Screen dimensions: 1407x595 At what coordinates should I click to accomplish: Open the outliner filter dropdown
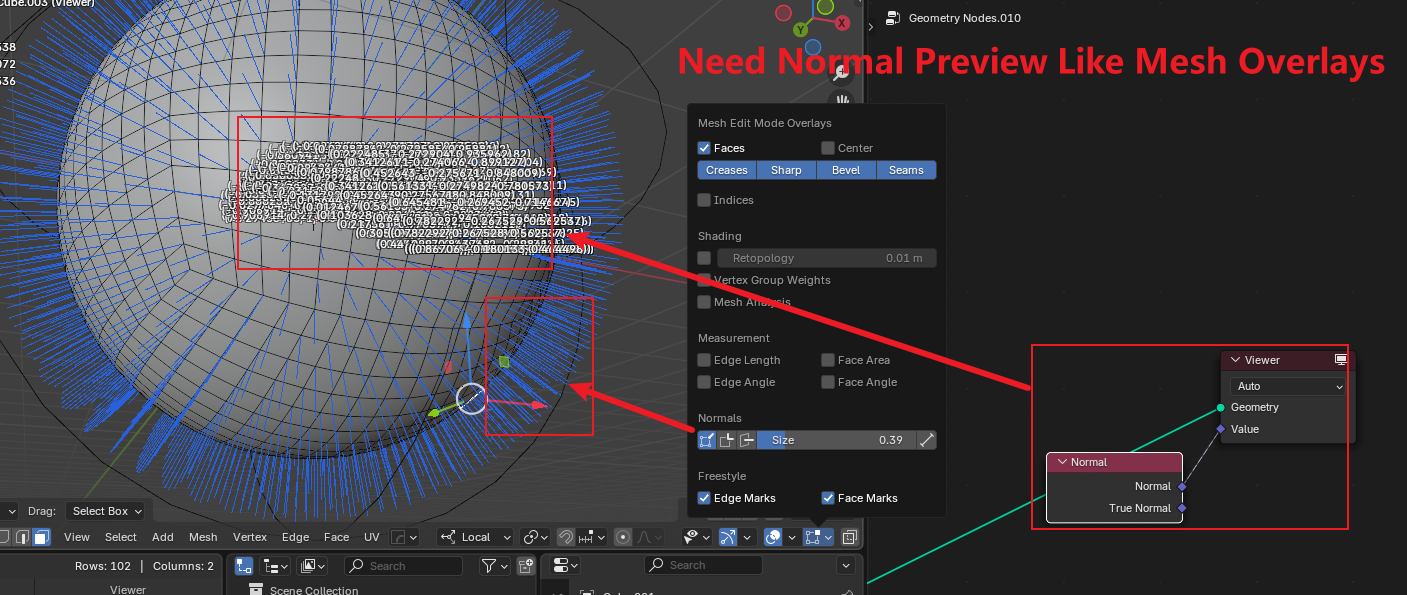pos(494,566)
